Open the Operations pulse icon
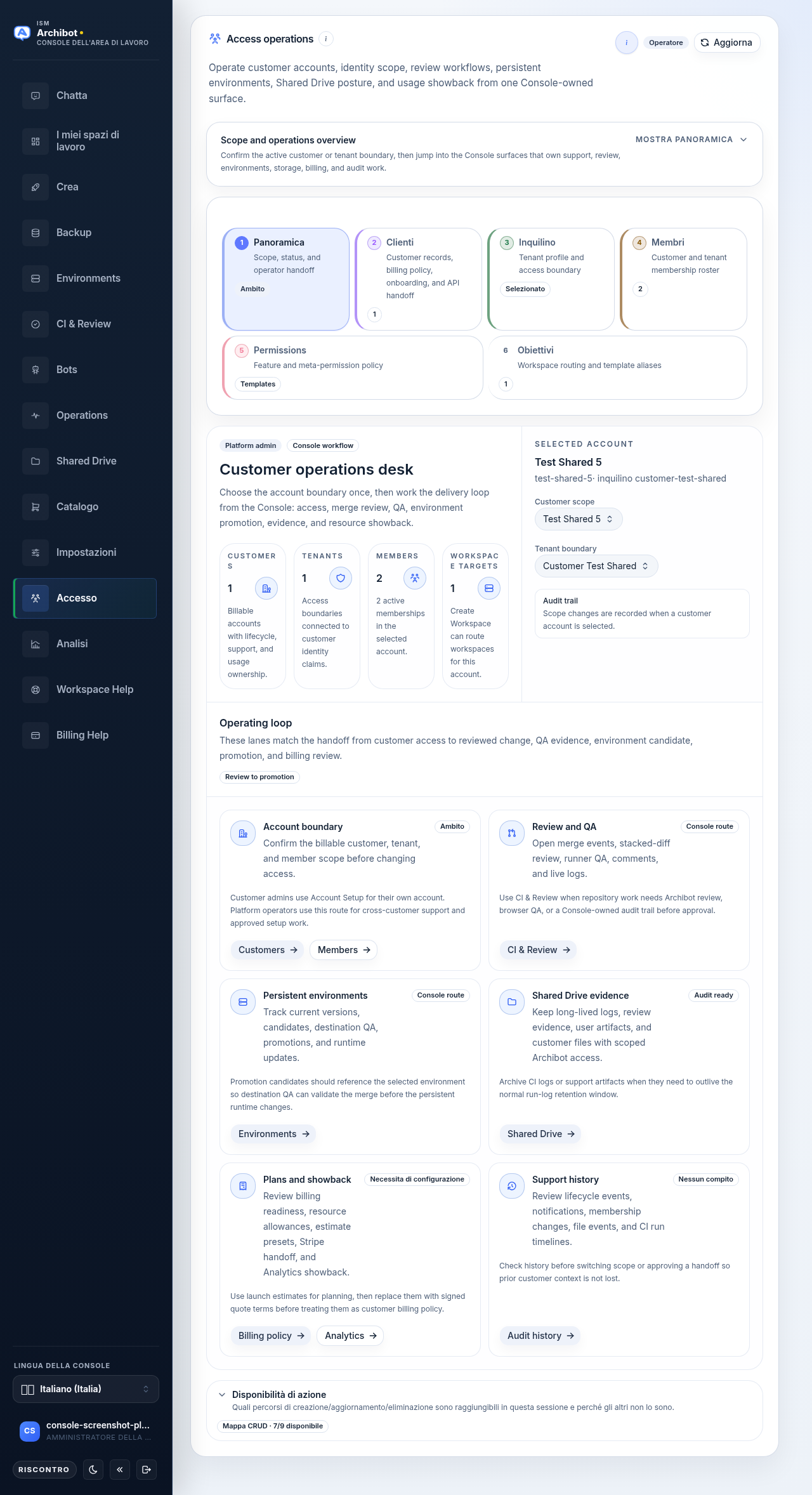812x1495 pixels. pyautogui.click(x=36, y=416)
